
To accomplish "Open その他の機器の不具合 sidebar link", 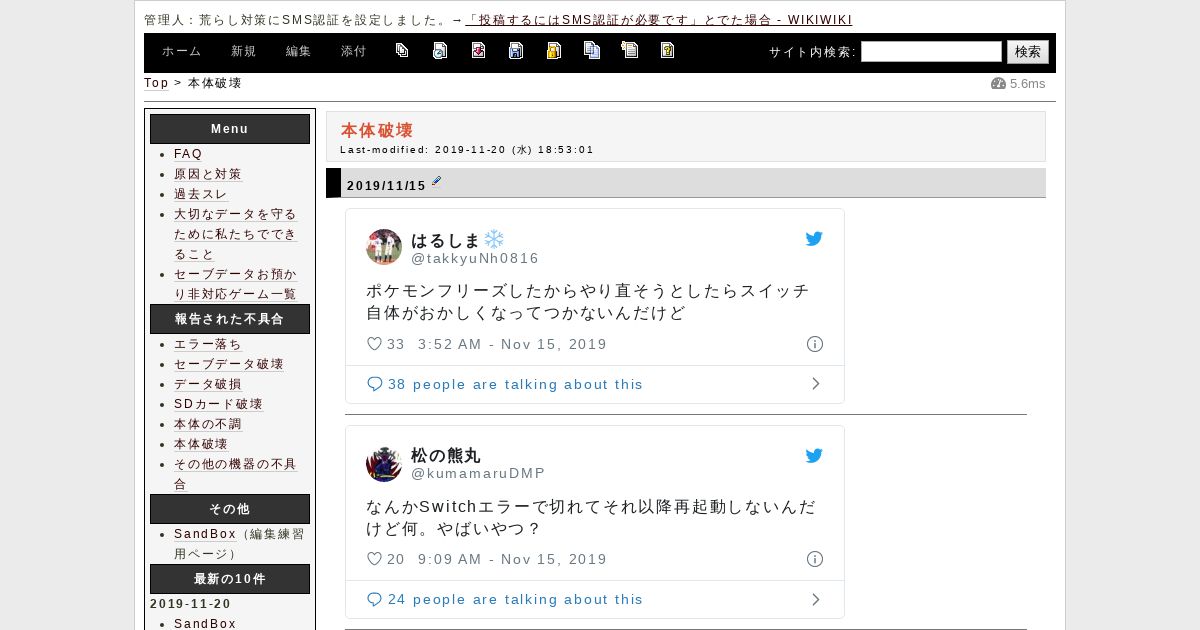I will point(236,474).
